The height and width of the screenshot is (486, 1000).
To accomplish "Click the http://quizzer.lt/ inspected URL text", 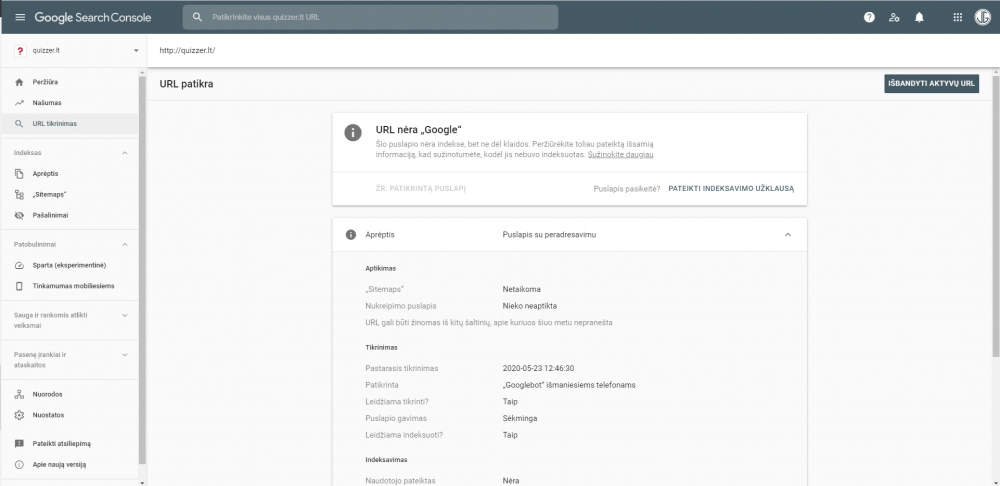I will coord(188,50).
